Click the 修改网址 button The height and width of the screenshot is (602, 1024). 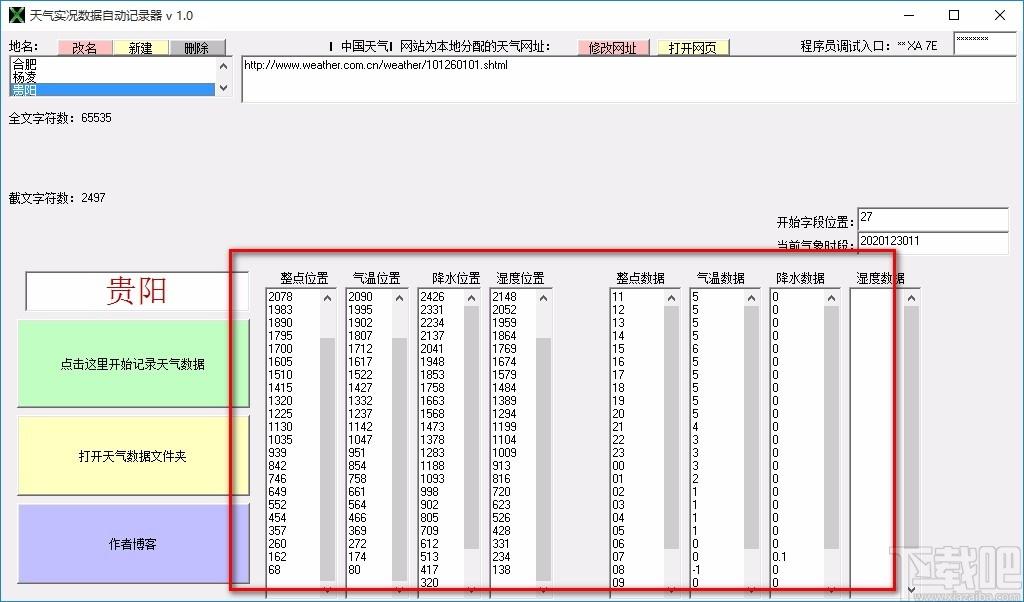click(613, 48)
